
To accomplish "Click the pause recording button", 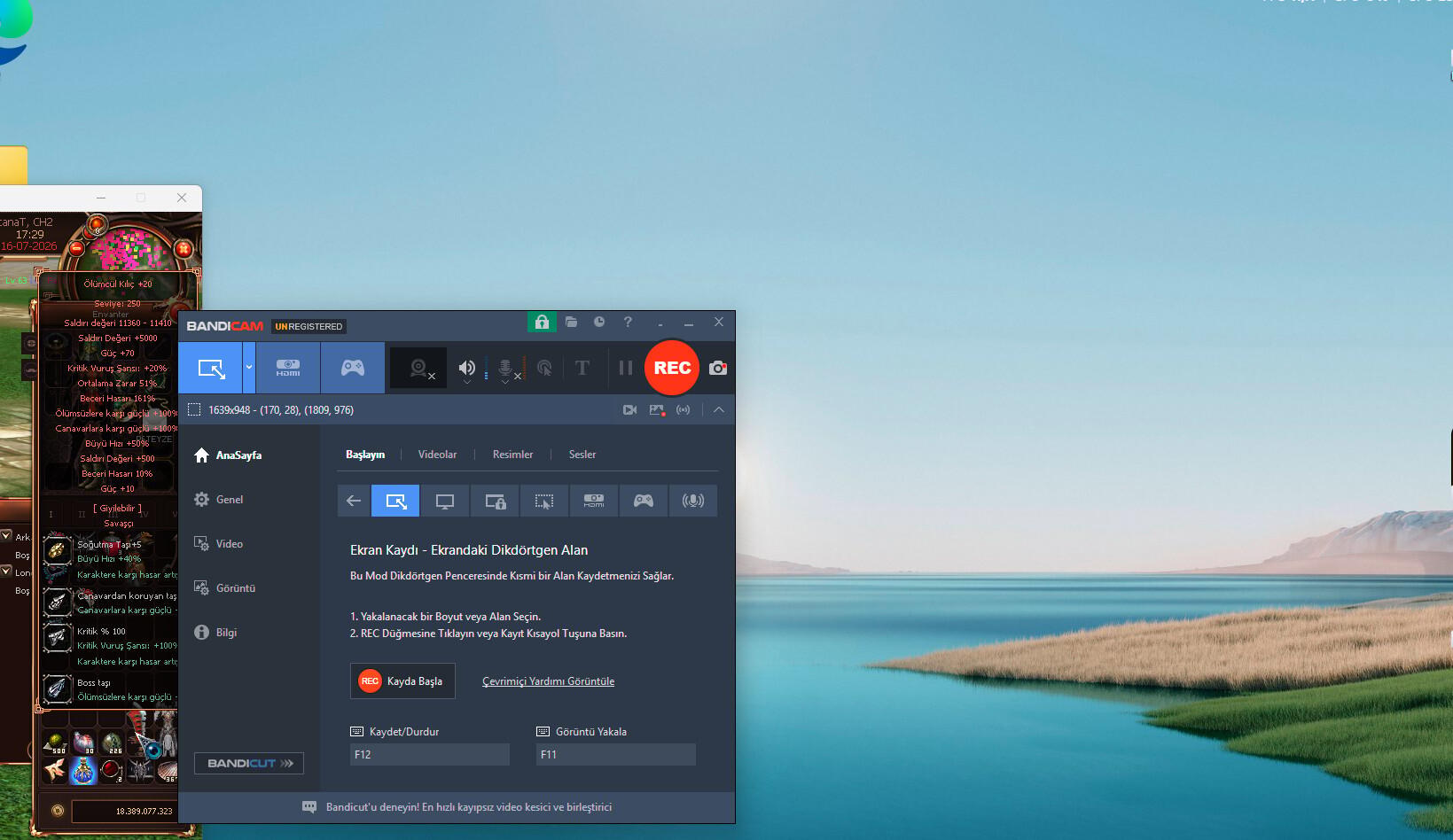I will point(626,368).
